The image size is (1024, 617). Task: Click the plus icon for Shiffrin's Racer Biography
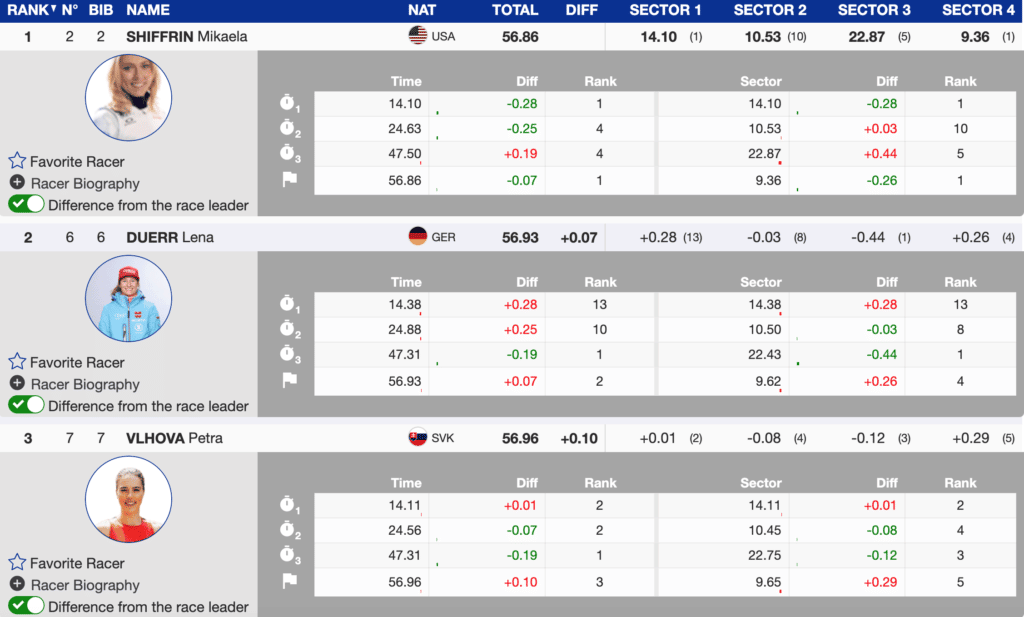click(17, 183)
